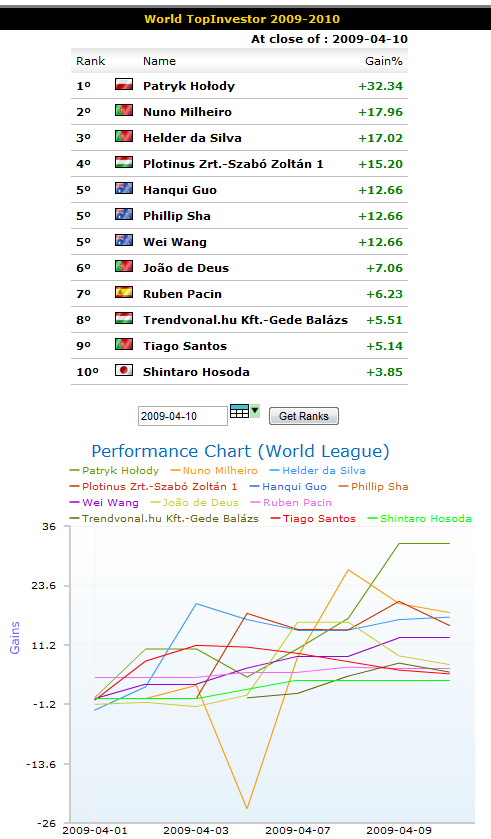
Task: Click the Japan flag beside Shintaro Hosoda
Action: point(124,370)
